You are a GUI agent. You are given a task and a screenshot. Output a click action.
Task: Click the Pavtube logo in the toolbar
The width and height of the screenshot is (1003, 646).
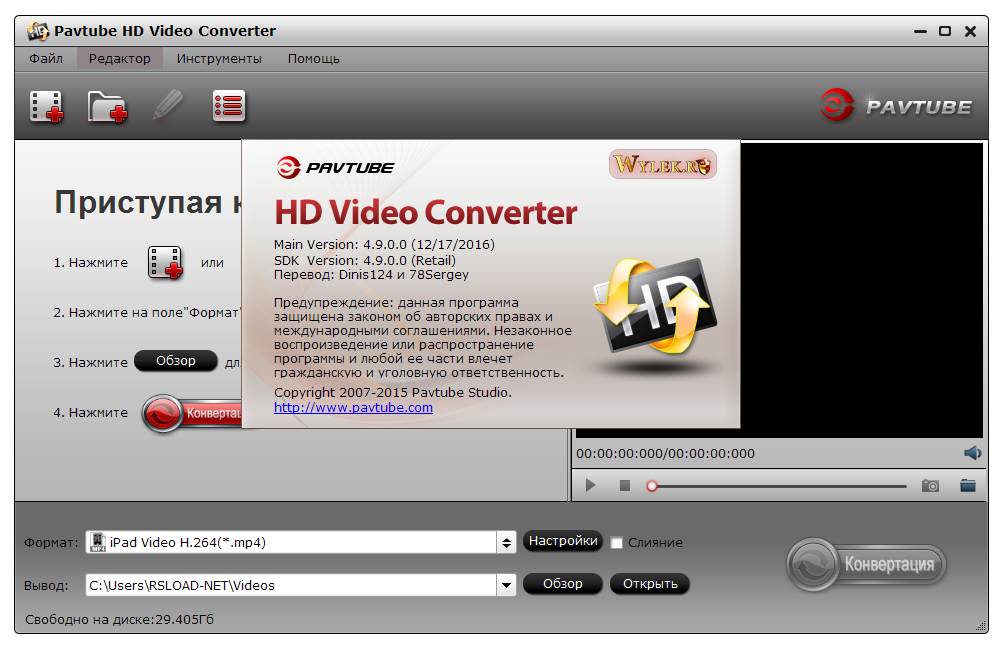tap(896, 105)
